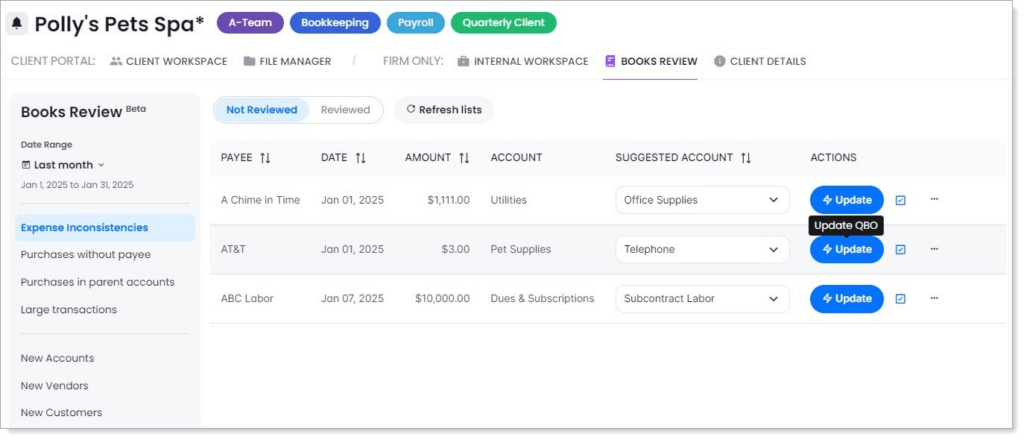Open more options for AT&T row
Viewport: 1024px width, 440px height.
point(934,249)
